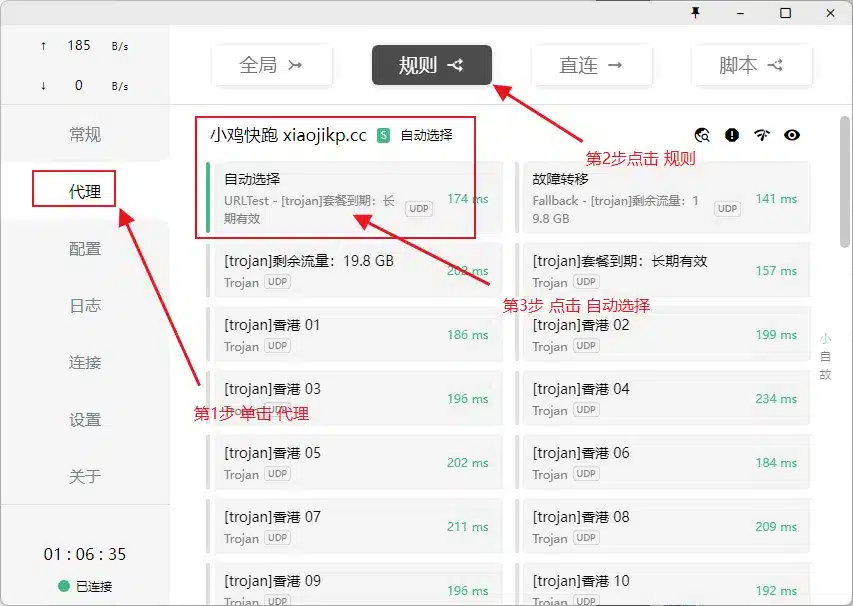The image size is (853, 606).
Task: Click the green S badge beside xiaojikp.cc
Action: (384, 135)
